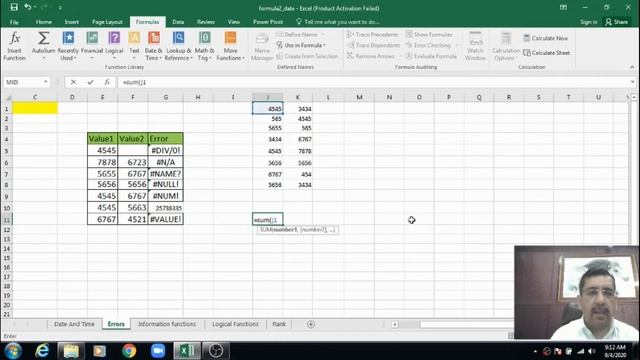
Task: Click the AutoSum sigma icon
Action: [43, 38]
